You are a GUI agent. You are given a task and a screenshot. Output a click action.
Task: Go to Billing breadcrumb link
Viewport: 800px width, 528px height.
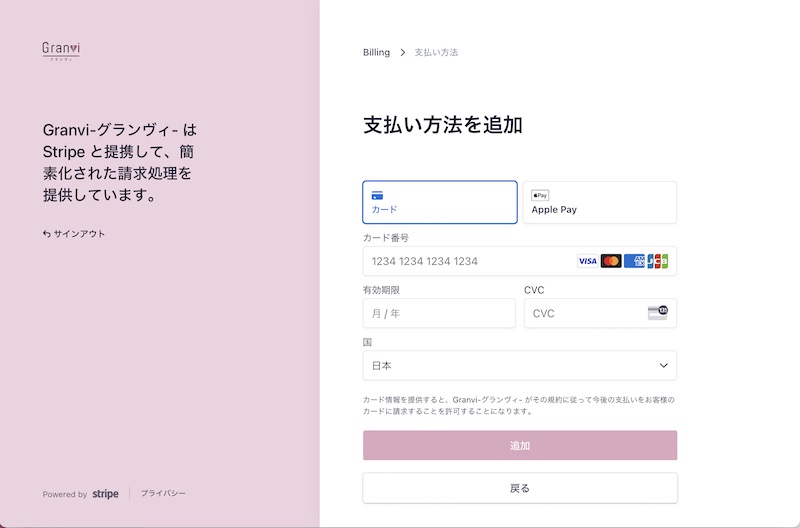[377, 53]
